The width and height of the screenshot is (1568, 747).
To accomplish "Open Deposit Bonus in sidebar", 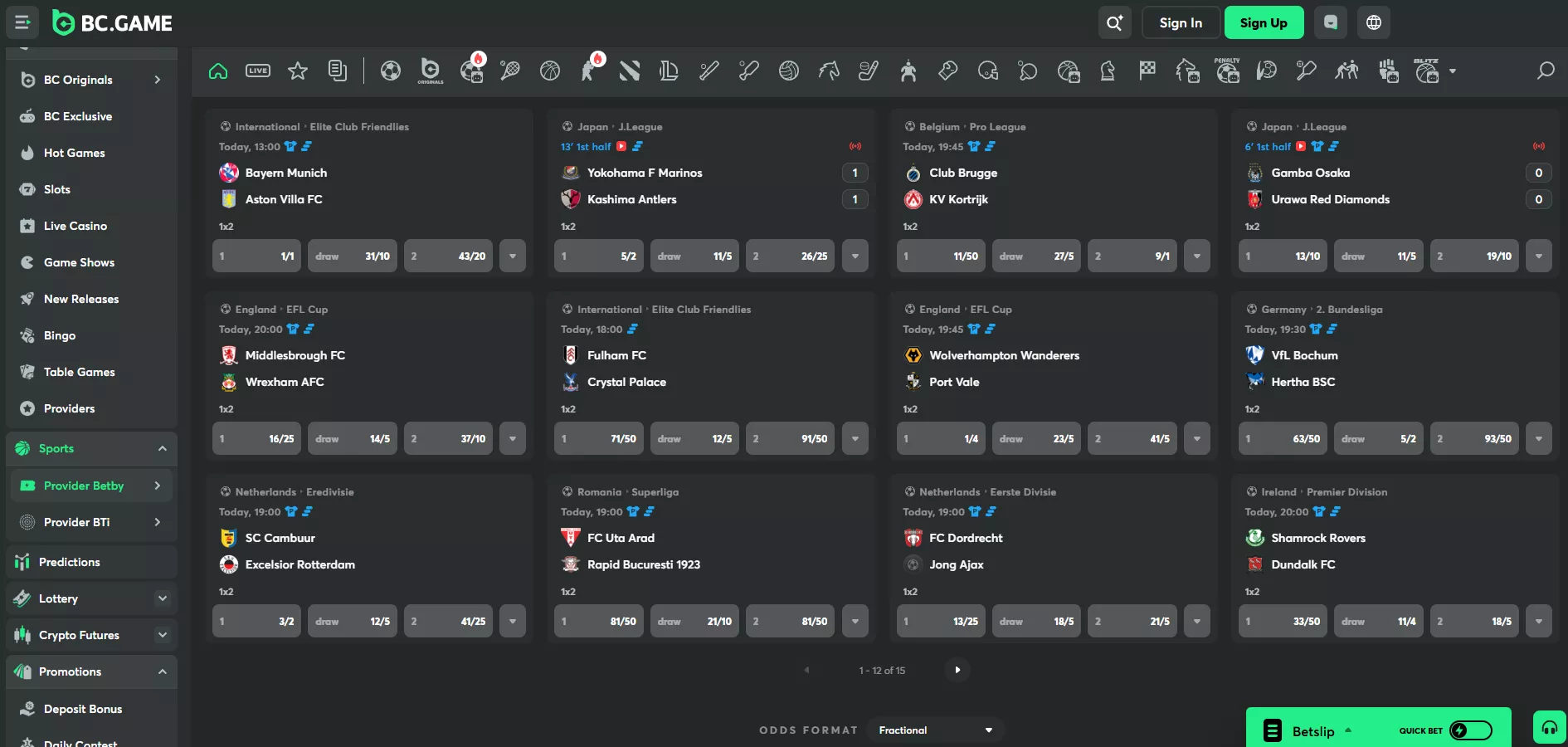I will pos(91,709).
